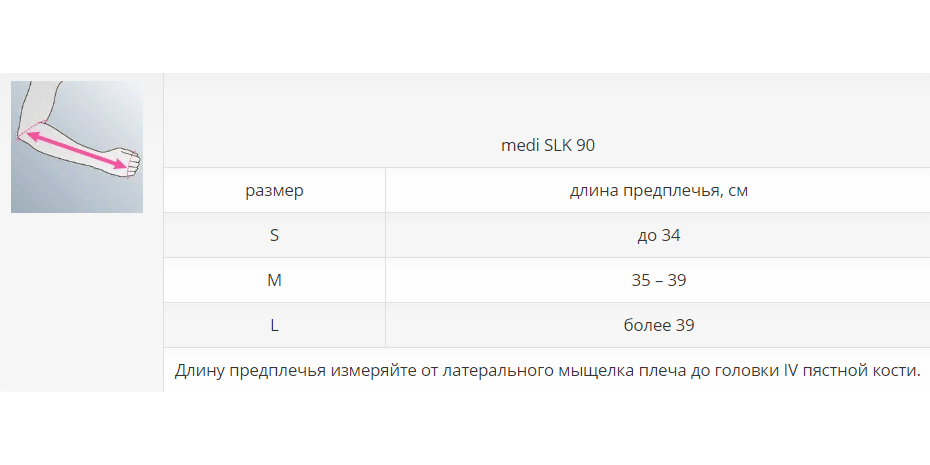Select the "medi SLK 90" table title
Image resolution: width=930 pixels, height=465 pixels.
click(547, 145)
